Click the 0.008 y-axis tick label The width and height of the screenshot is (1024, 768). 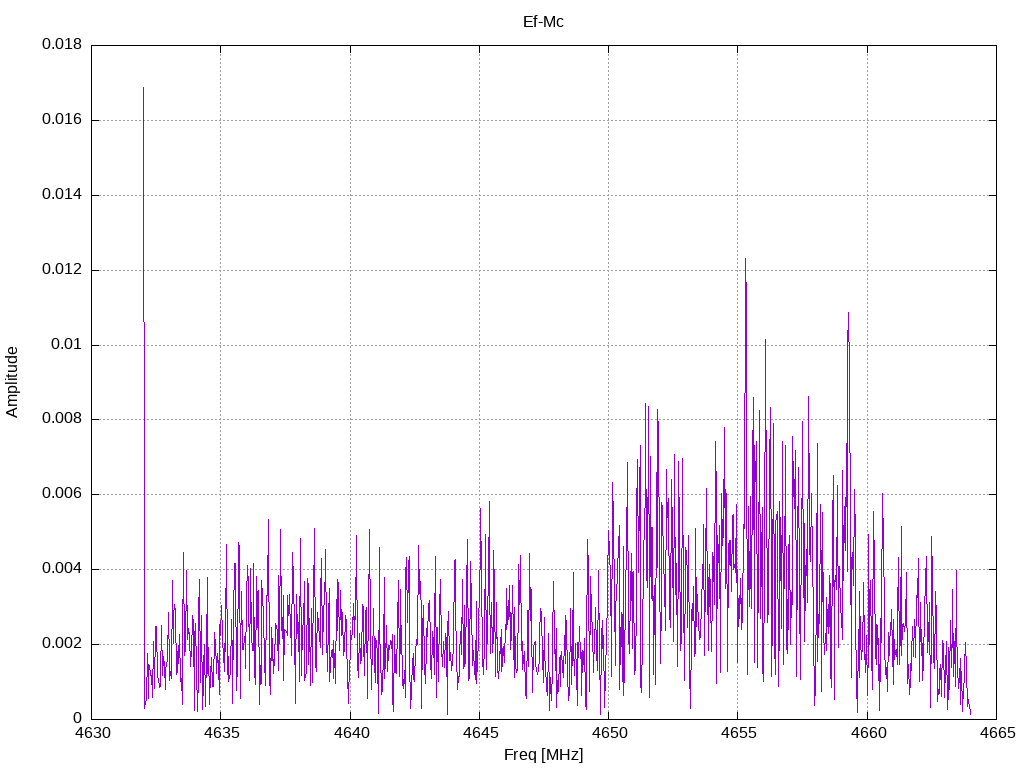coord(62,419)
